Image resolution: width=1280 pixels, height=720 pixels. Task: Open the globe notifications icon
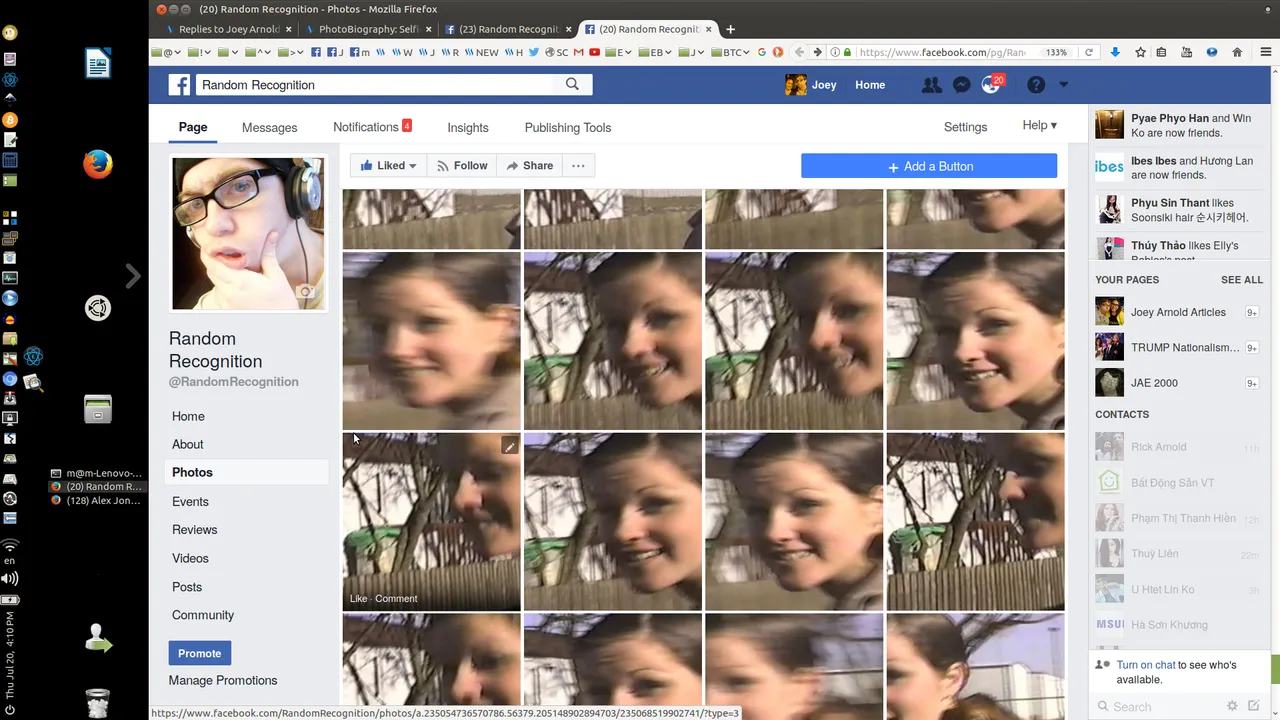pos(991,85)
